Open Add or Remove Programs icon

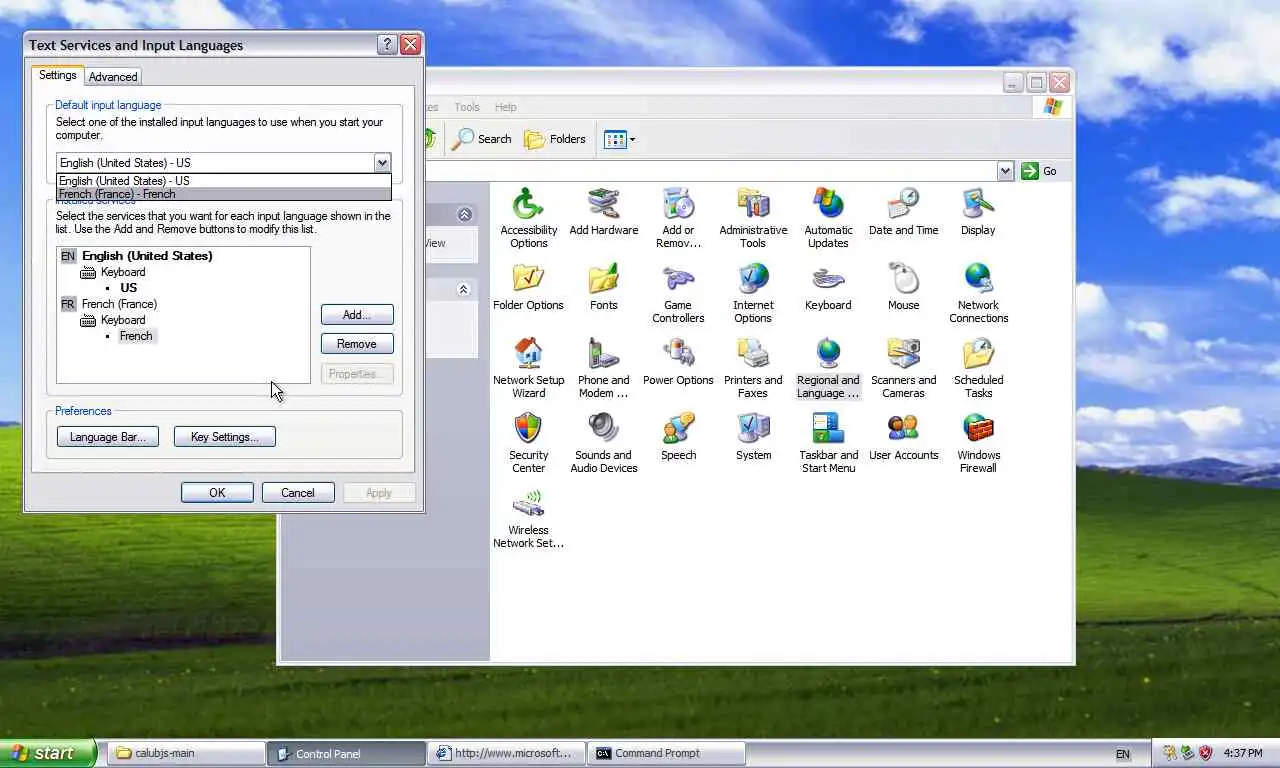[x=678, y=217]
